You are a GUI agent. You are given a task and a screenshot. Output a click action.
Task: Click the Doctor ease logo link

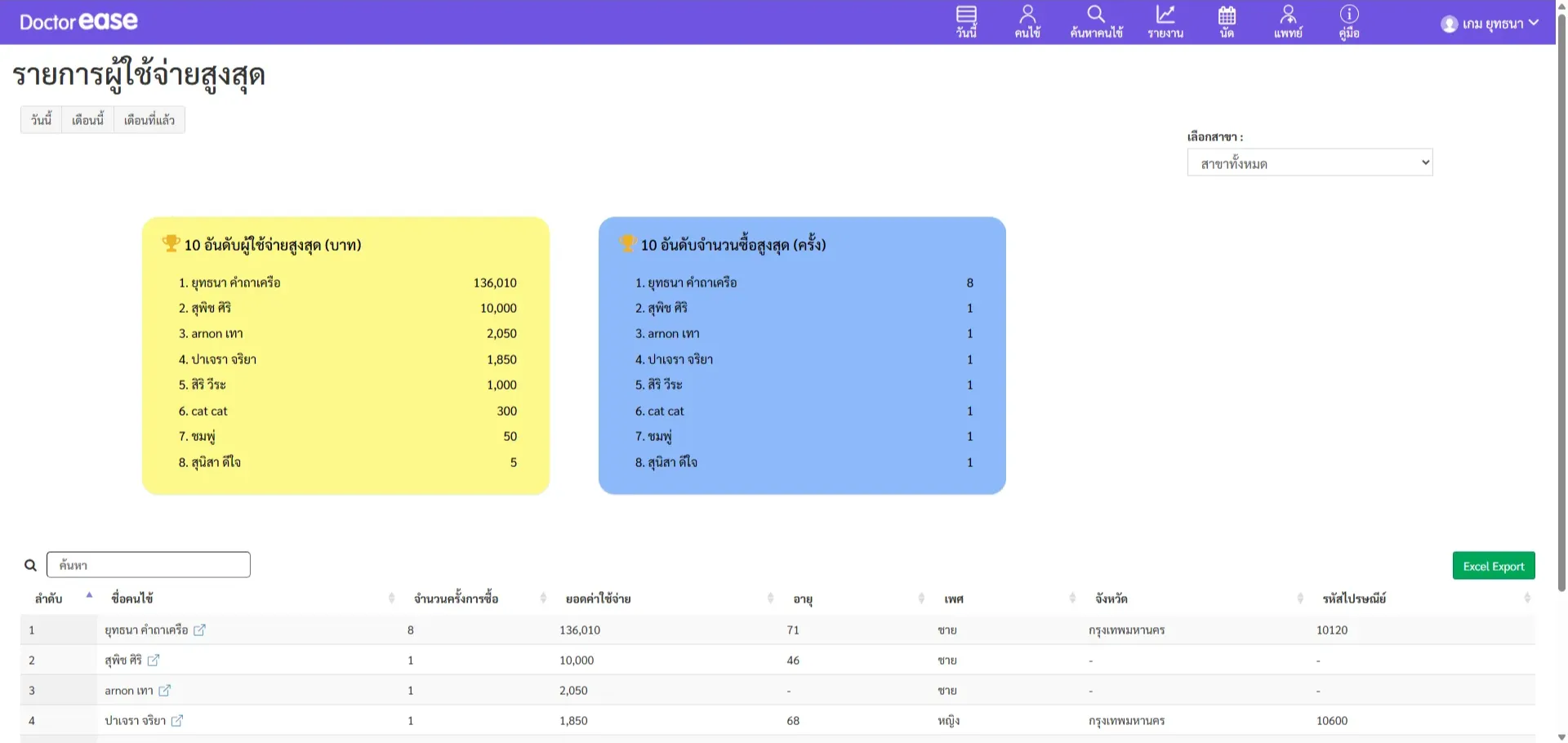click(x=78, y=22)
